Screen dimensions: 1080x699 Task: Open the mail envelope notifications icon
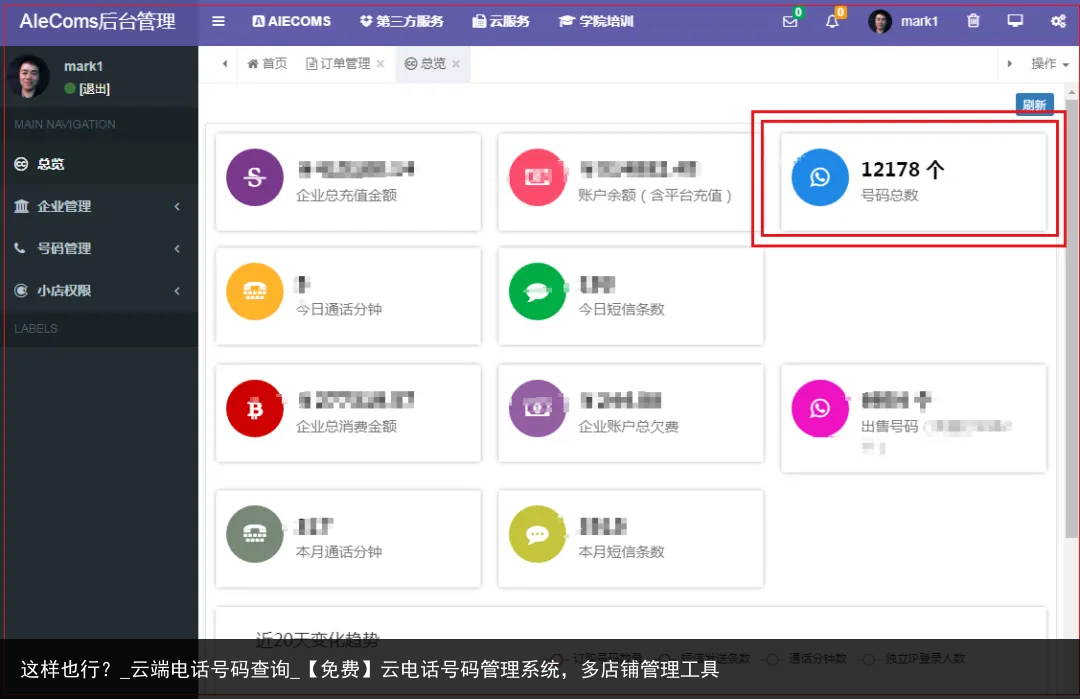(790, 22)
